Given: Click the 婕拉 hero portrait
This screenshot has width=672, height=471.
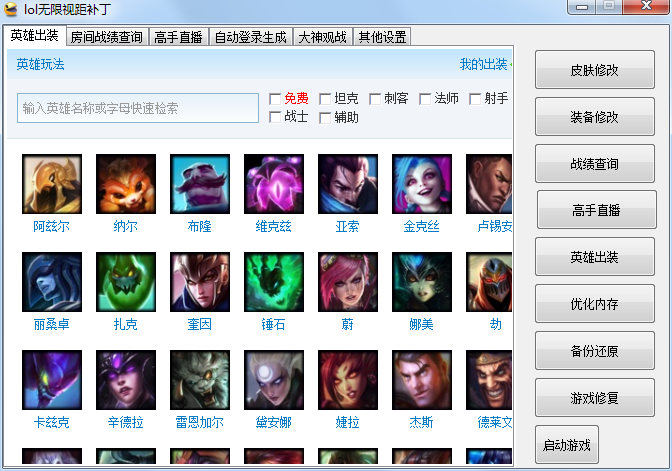Looking at the screenshot, I should 348,380.
